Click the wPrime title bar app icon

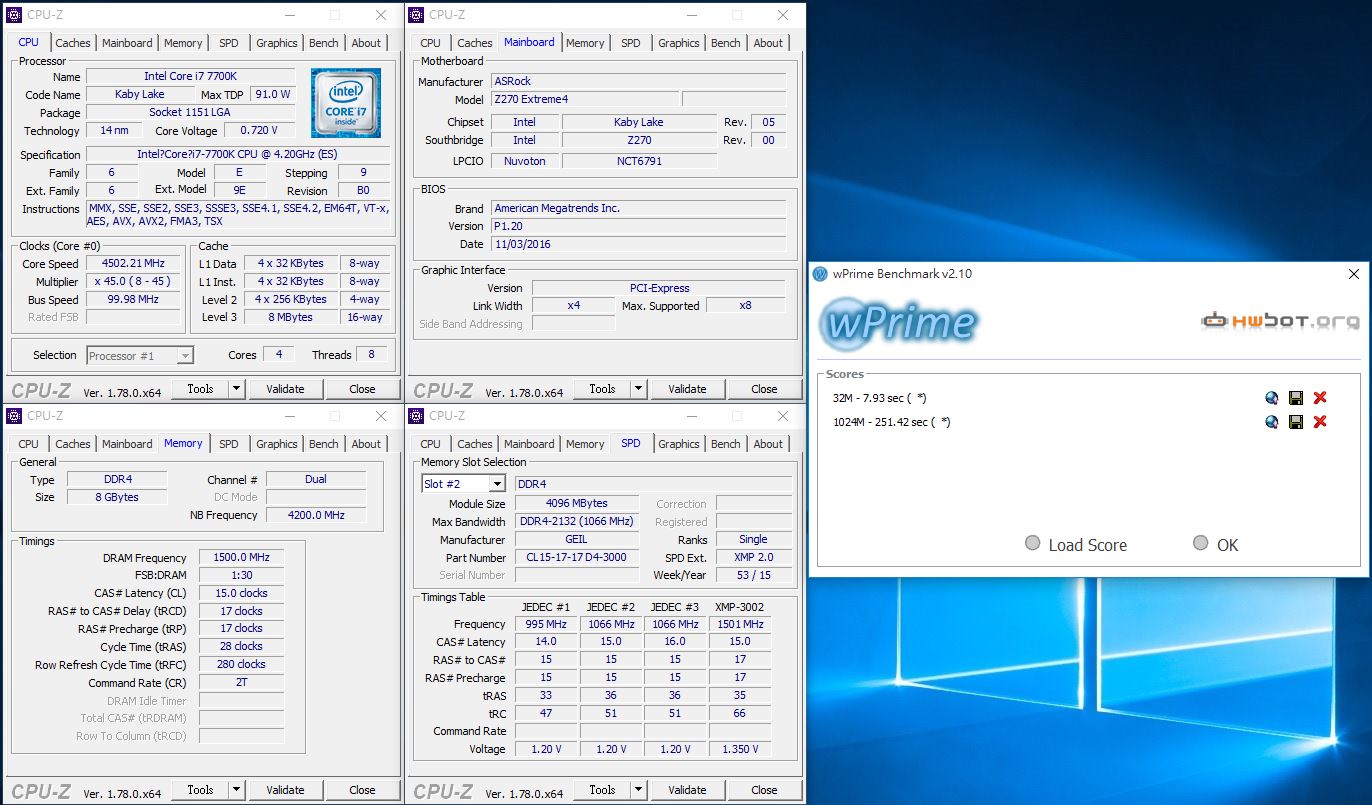click(x=820, y=274)
